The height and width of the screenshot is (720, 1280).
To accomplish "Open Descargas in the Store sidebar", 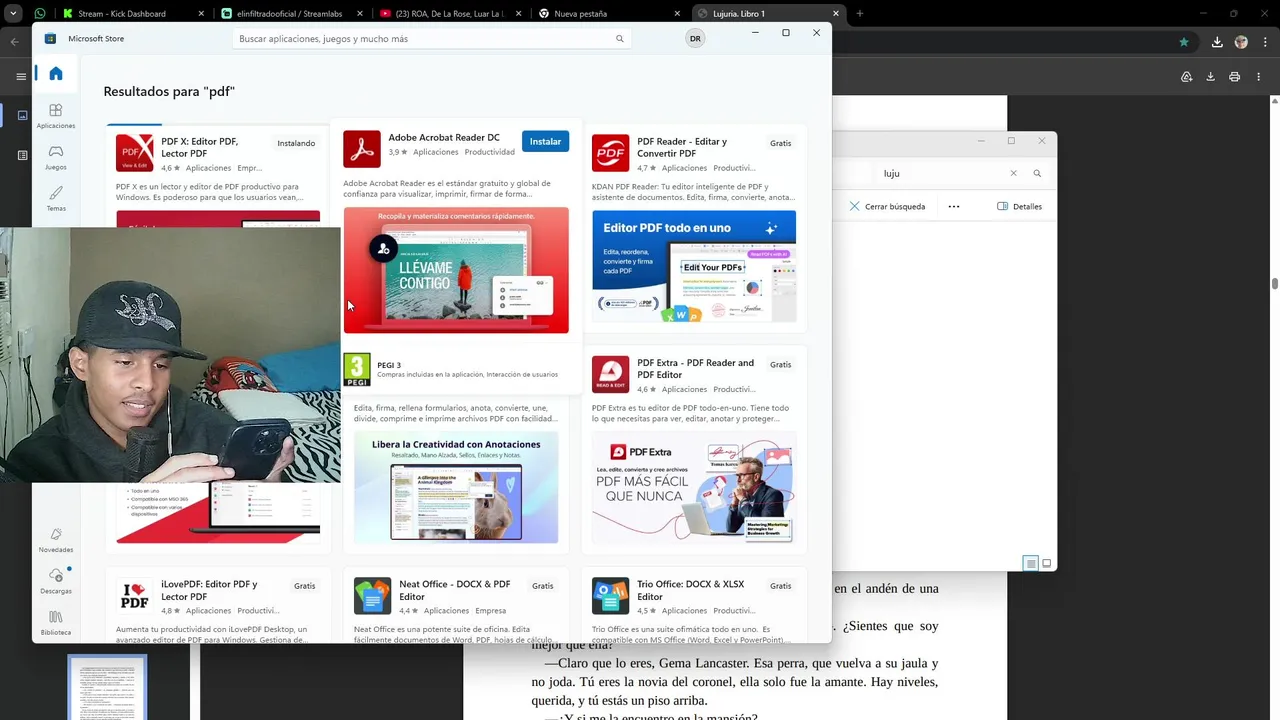I will (x=56, y=581).
